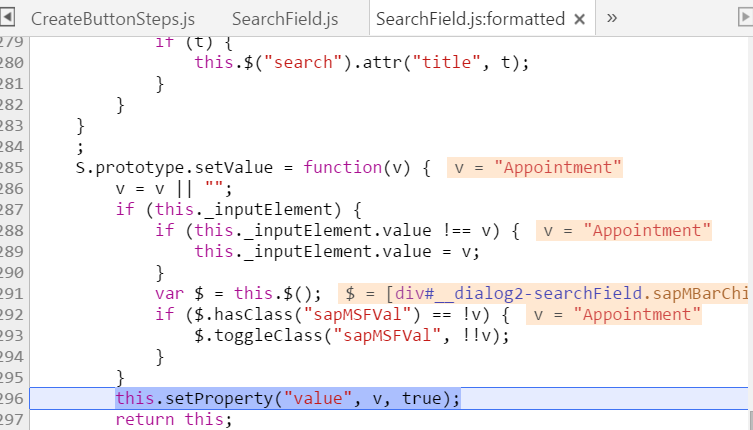Click "S.prototype.setValue" function definition
753x430 pixels.
point(174,168)
